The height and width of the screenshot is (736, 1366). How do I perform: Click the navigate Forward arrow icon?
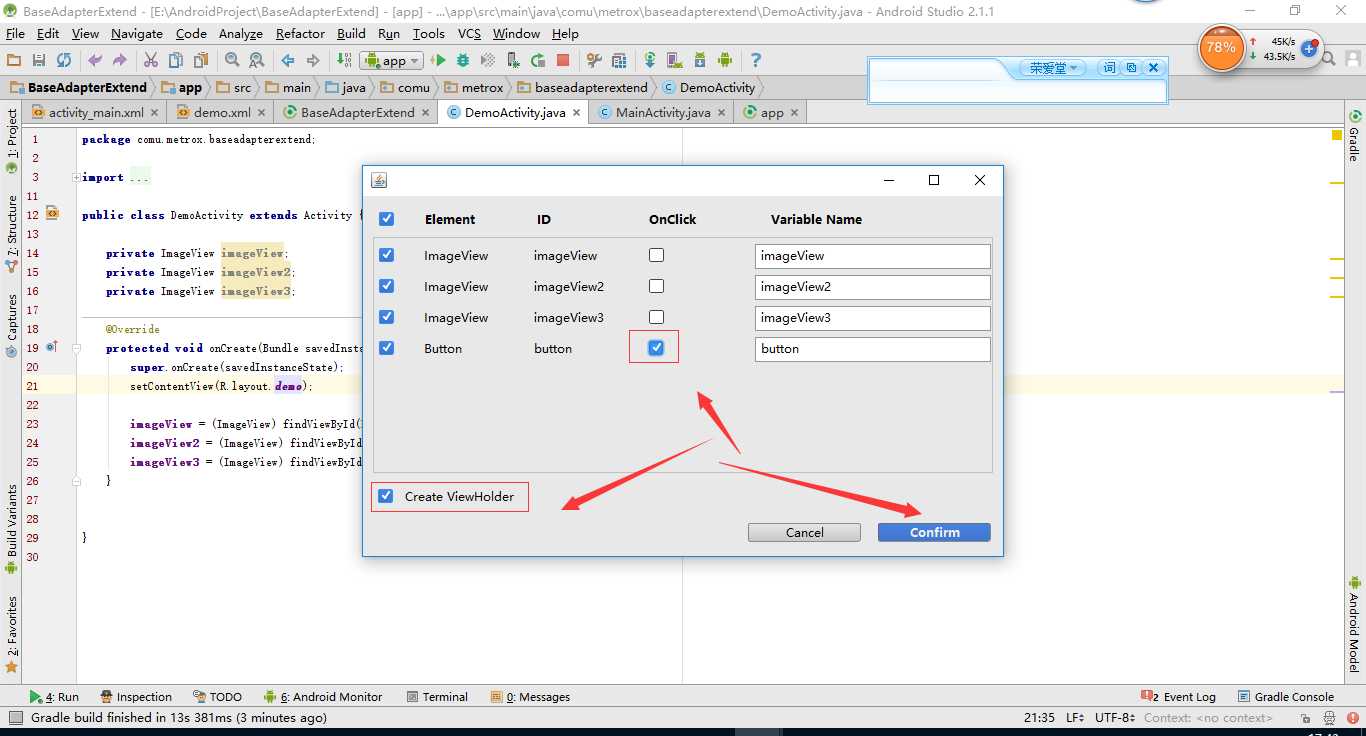313,60
